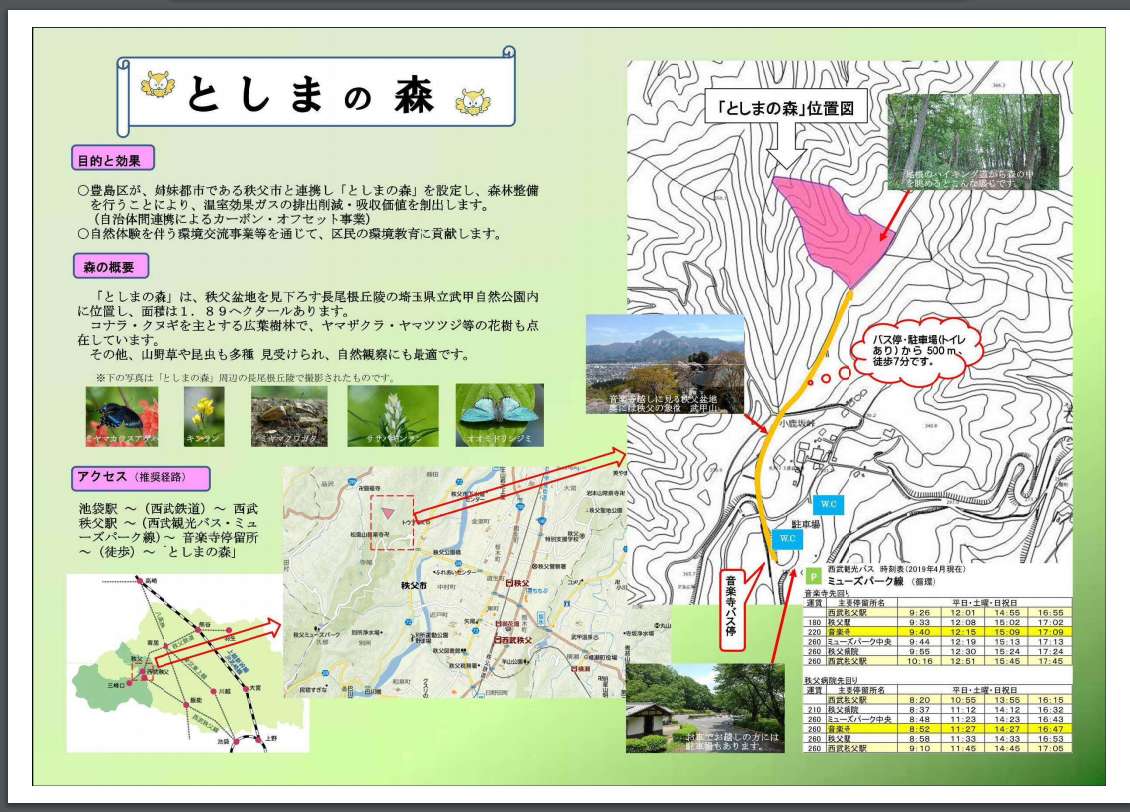Click the 17:05 time cell in the timetable
The width and height of the screenshot is (1130, 812).
coord(1051,749)
